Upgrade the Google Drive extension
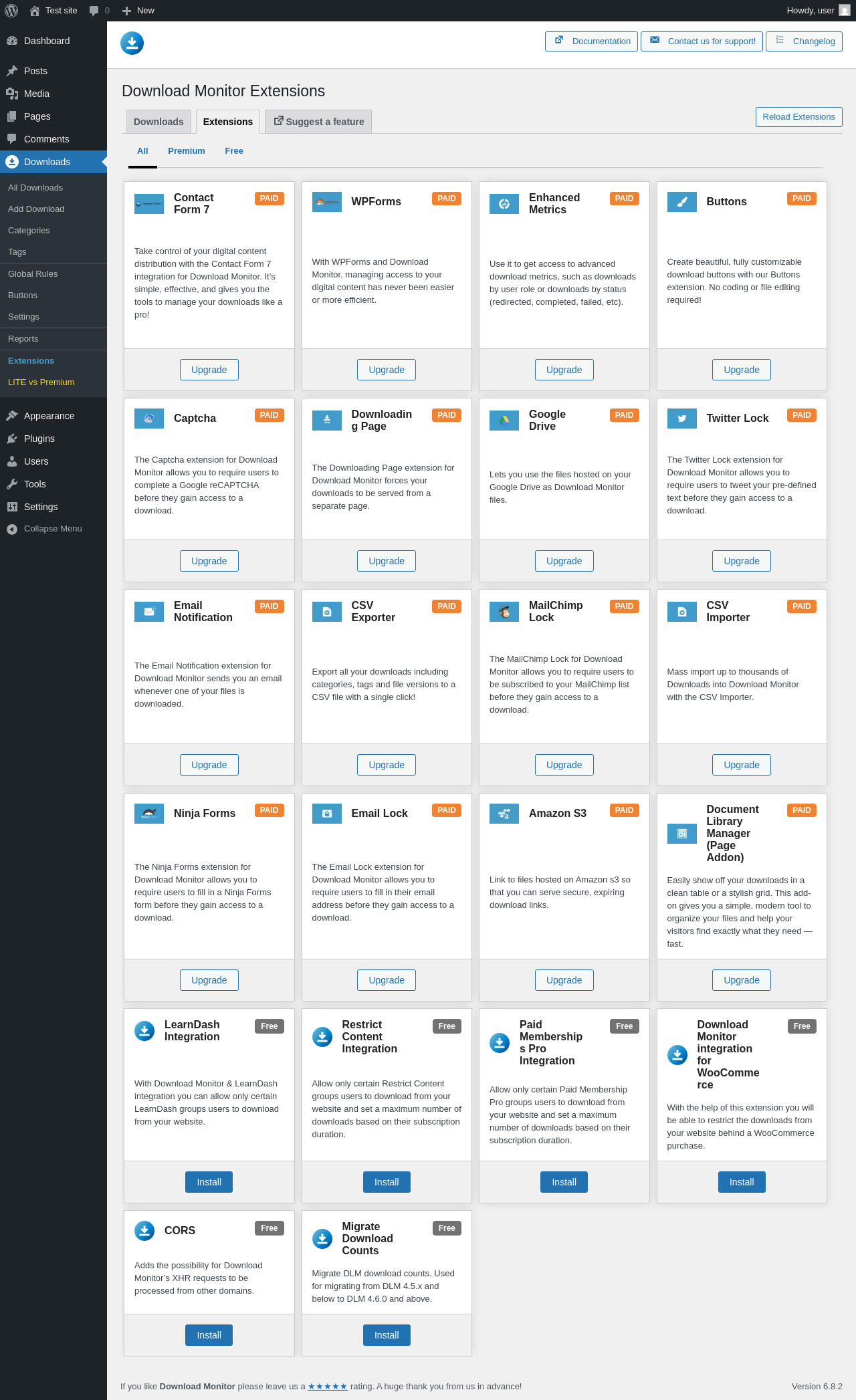Viewport: 856px width, 1400px height. coord(564,561)
